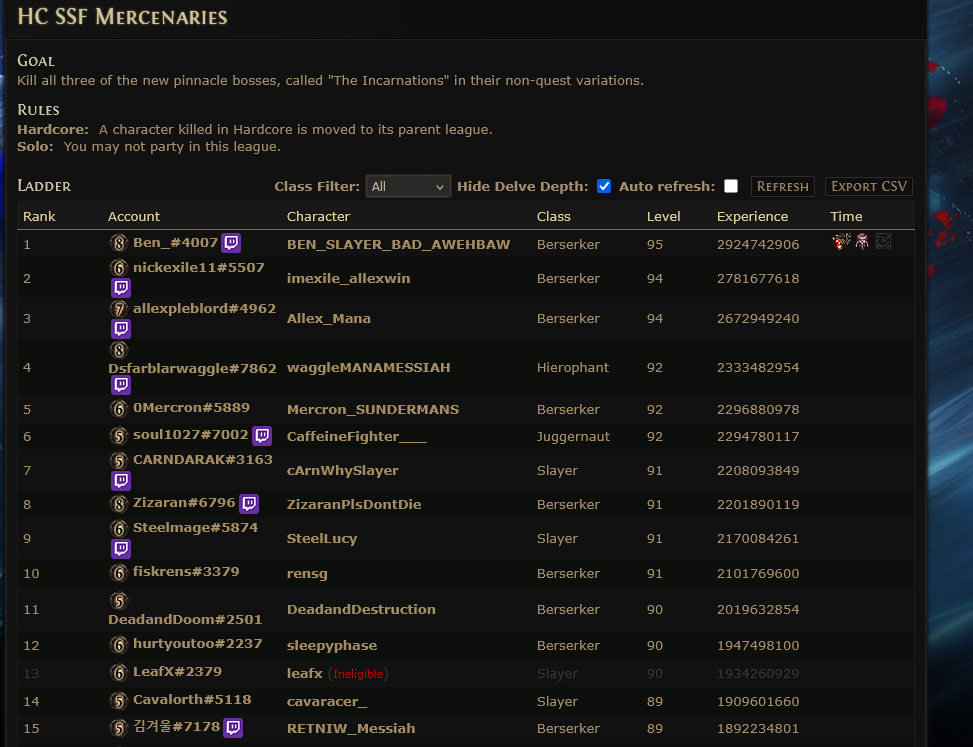Open nickexile11#5507's Twitch stream icon
973x747 pixels.
click(120, 288)
